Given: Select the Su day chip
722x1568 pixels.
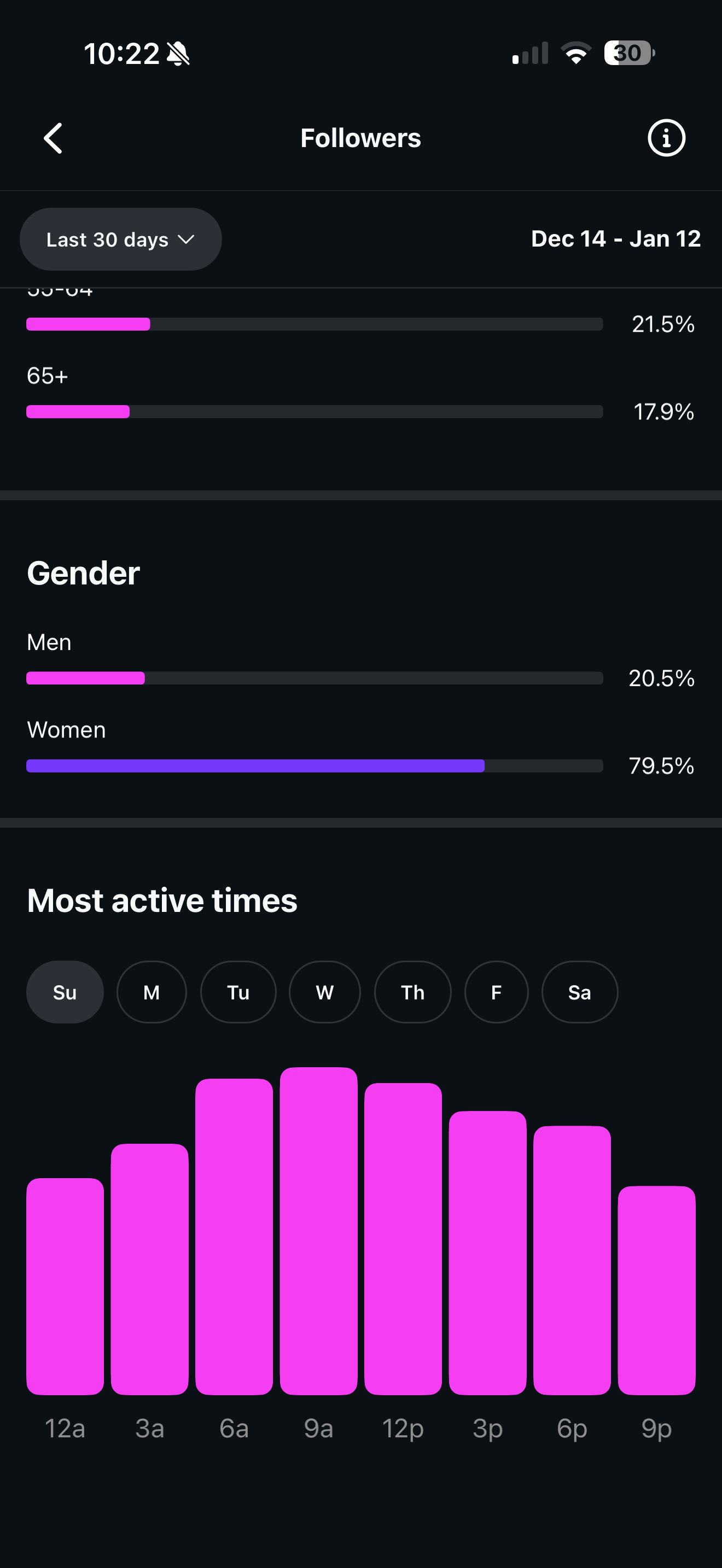Looking at the screenshot, I should click(x=65, y=992).
